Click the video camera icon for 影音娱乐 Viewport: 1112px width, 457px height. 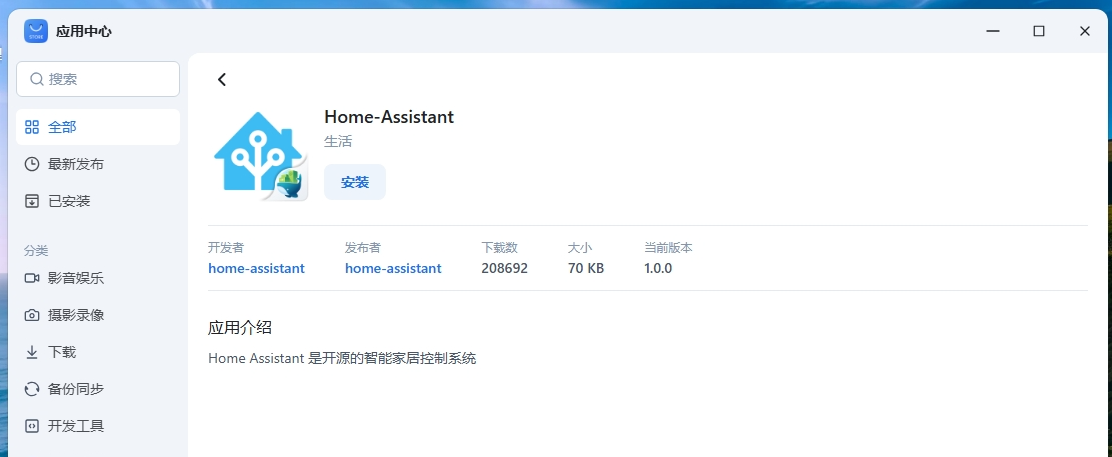tap(32, 278)
